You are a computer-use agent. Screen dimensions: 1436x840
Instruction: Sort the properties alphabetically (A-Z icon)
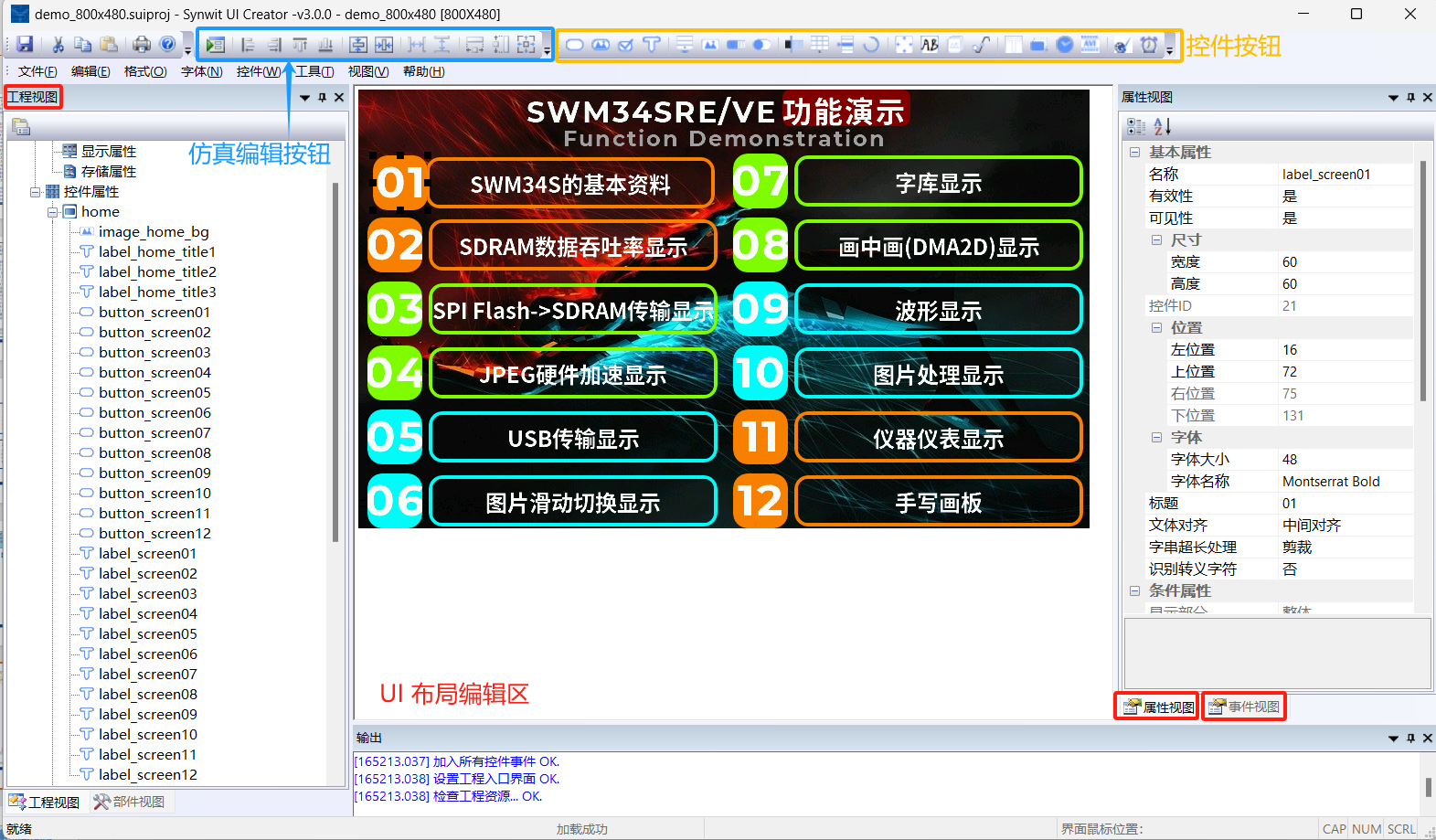[1162, 126]
